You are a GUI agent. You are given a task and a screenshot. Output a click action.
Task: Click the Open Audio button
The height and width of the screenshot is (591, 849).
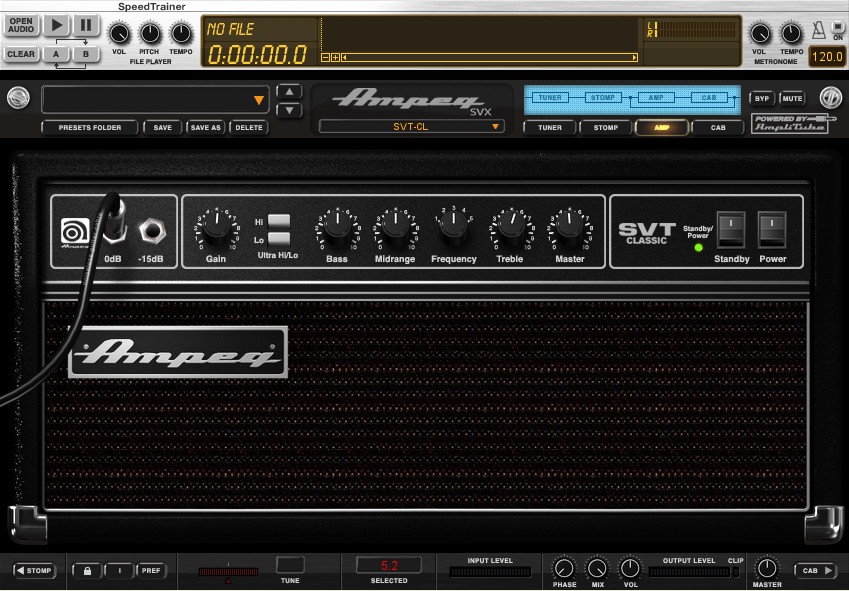click(x=21, y=25)
